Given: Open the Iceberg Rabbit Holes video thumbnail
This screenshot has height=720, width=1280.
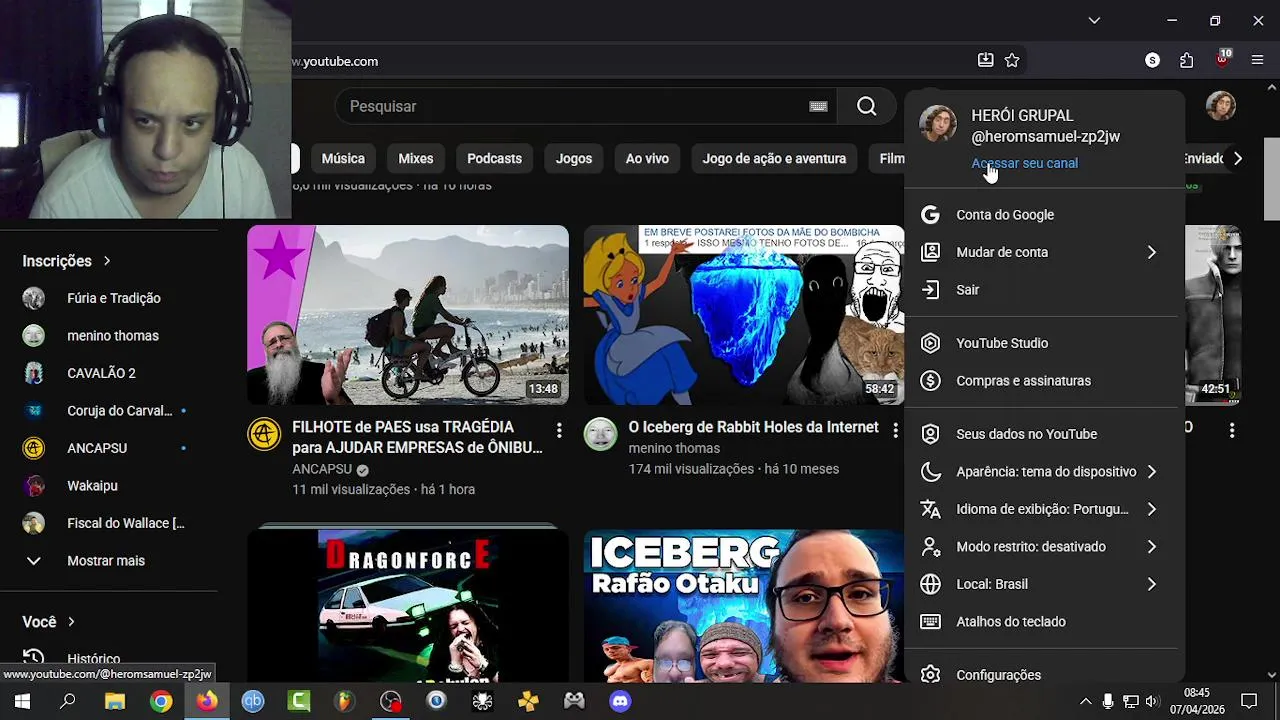Looking at the screenshot, I should coord(744,315).
